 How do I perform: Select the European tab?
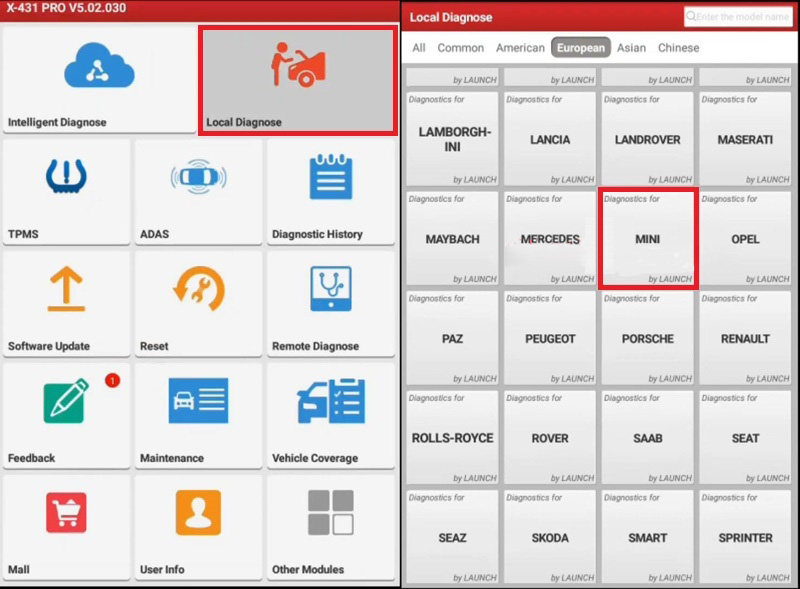581,47
